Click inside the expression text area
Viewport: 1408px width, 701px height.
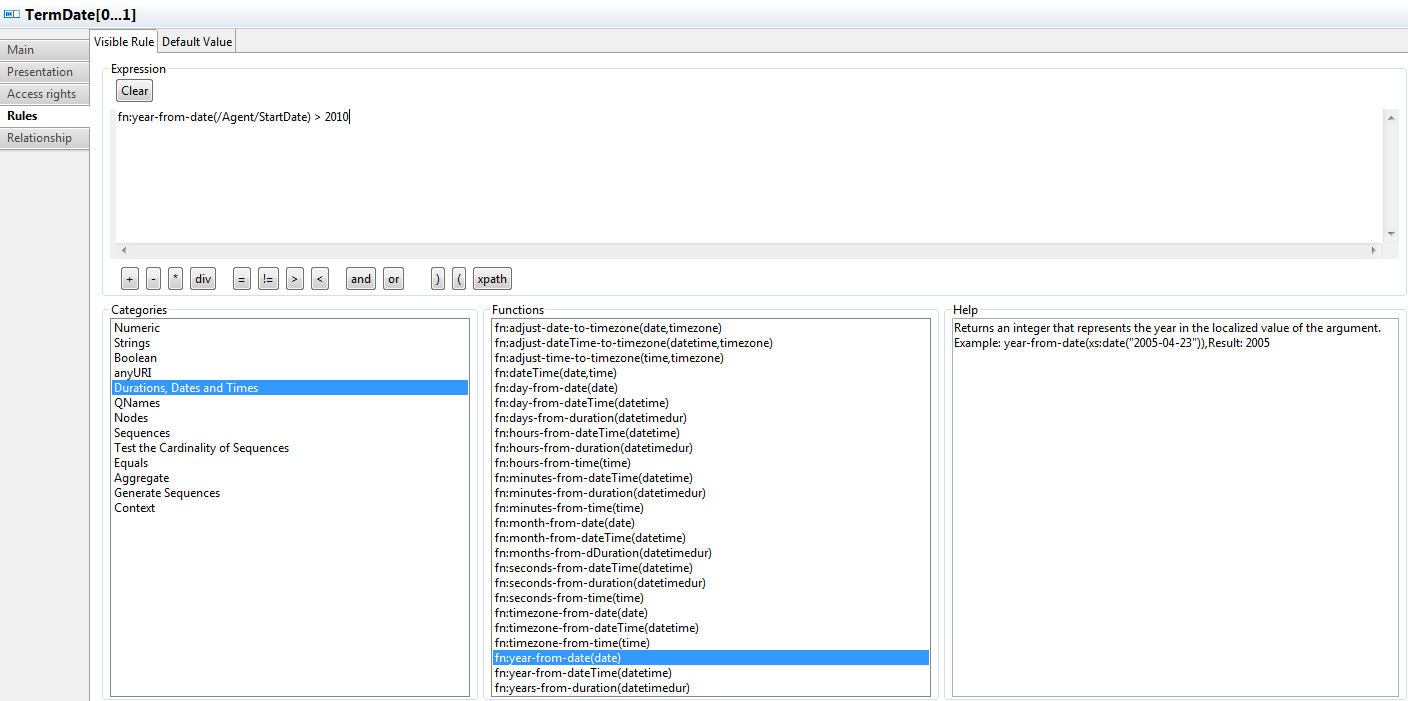[700, 180]
